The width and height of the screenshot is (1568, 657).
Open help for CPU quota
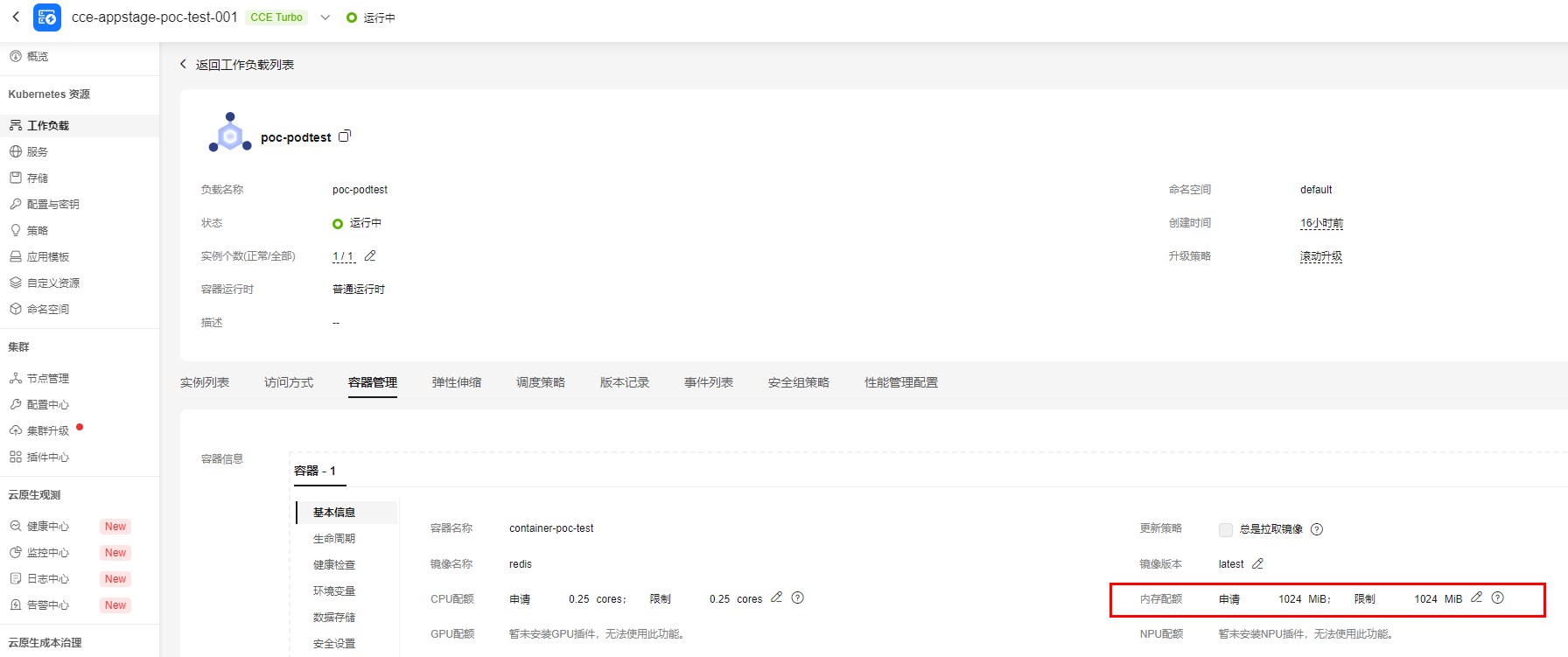point(797,598)
